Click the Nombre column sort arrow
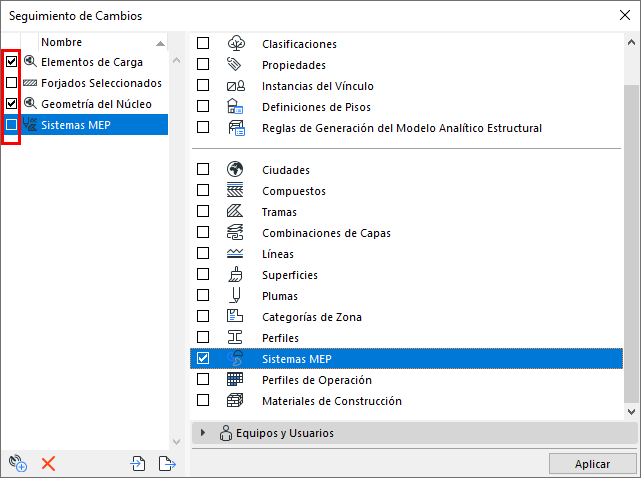This screenshot has width=641, height=478. [x=160, y=44]
